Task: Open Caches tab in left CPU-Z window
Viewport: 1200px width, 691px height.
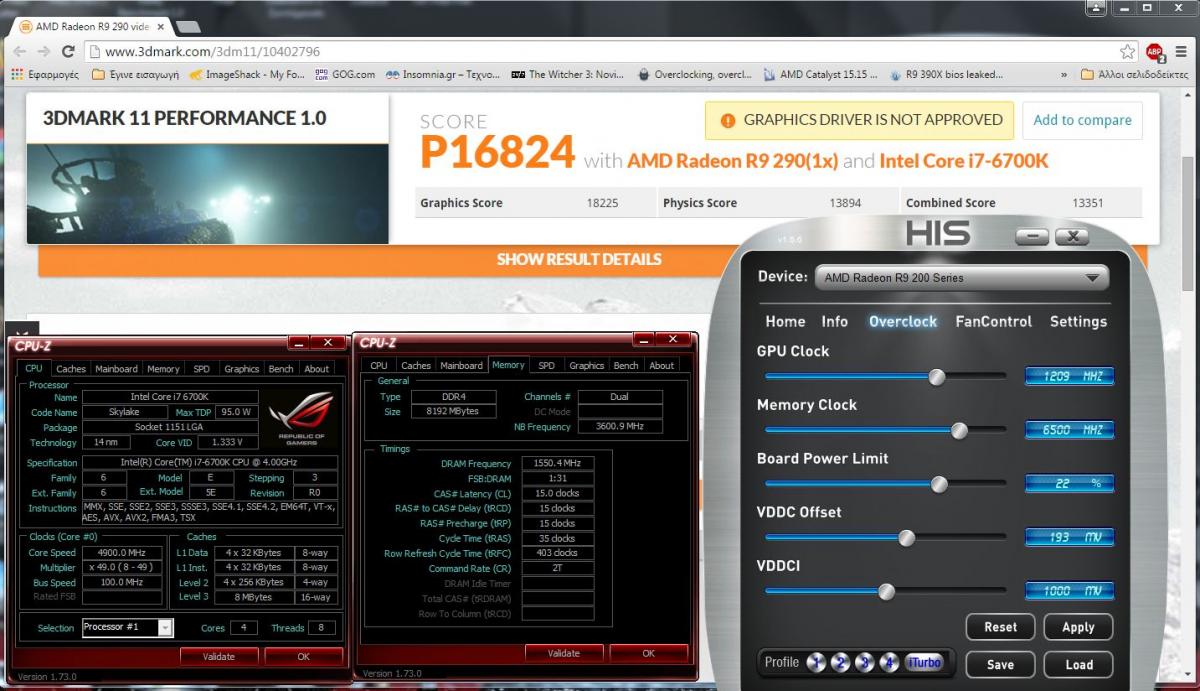Action: (71, 369)
